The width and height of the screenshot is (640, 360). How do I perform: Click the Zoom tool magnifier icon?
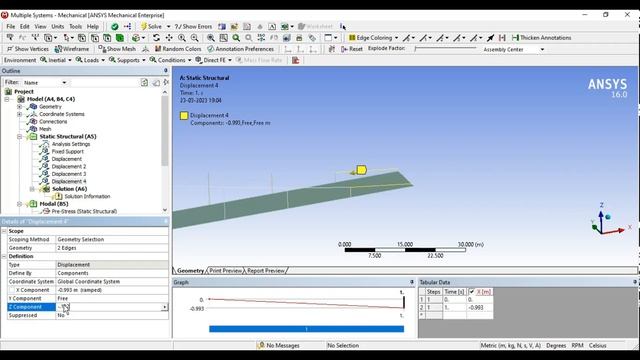[182, 38]
